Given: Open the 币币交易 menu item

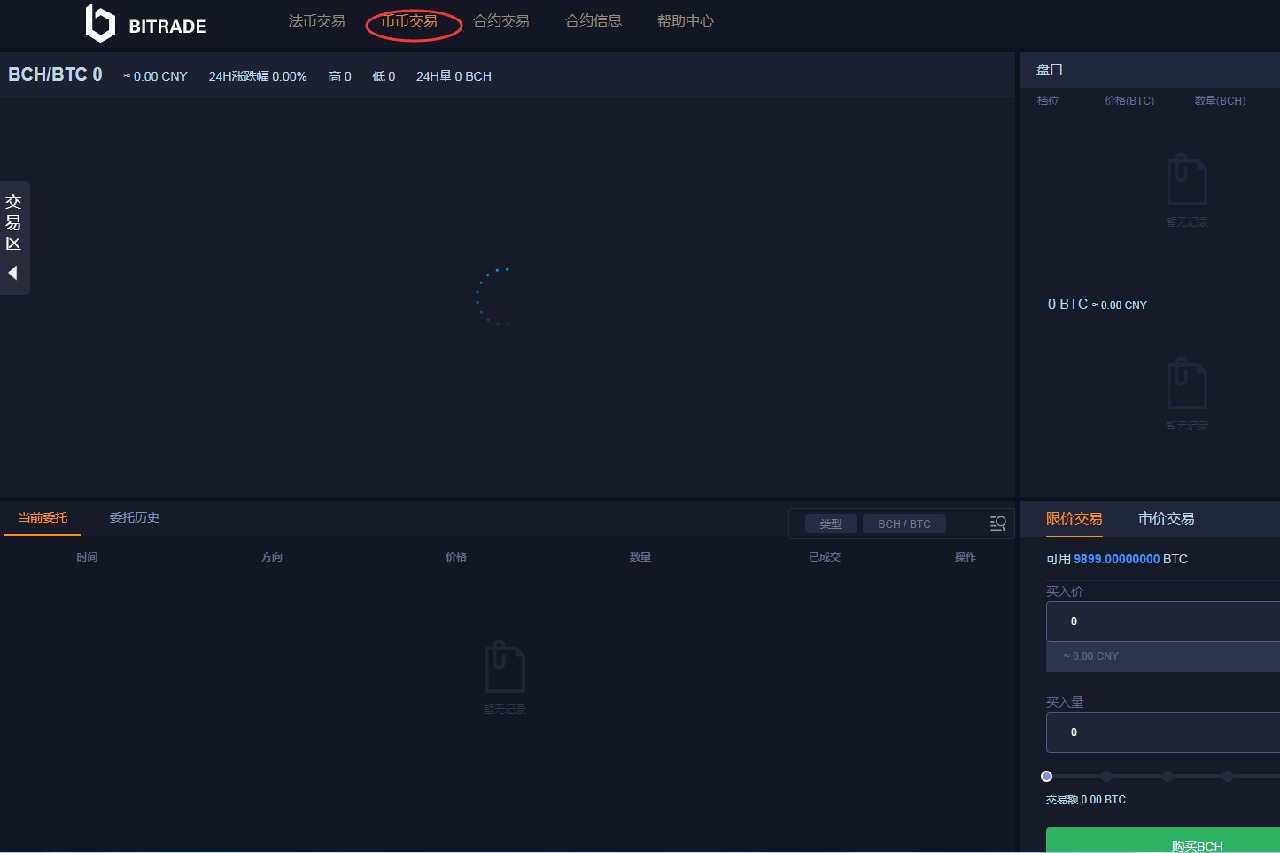Looking at the screenshot, I should [x=410, y=21].
